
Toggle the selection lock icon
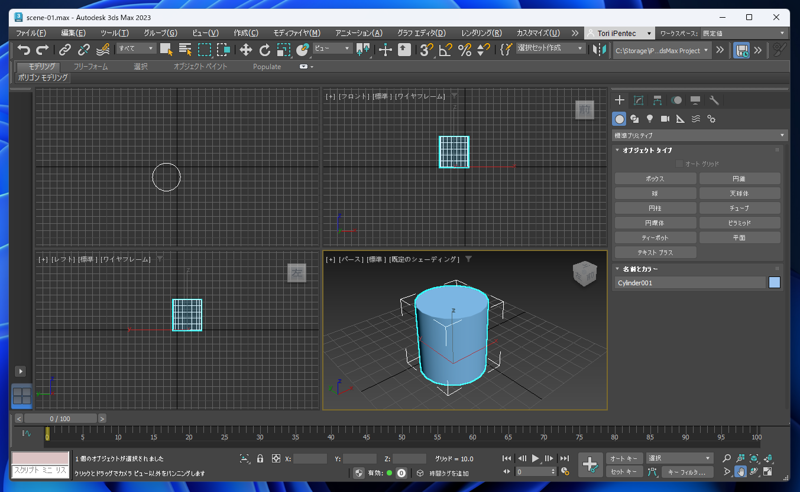point(260,459)
